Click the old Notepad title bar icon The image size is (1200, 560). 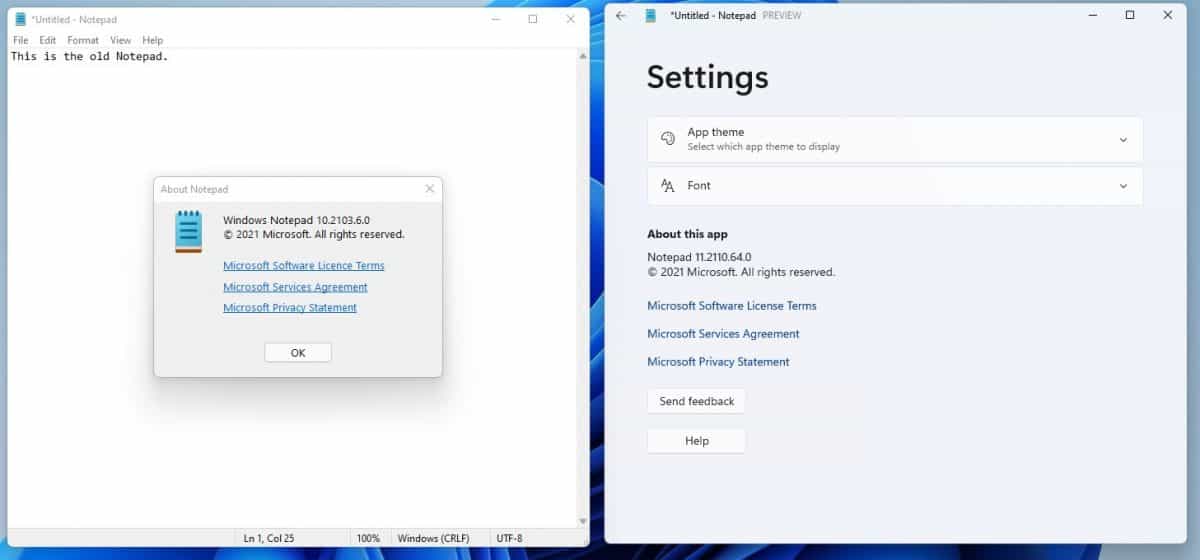point(20,19)
